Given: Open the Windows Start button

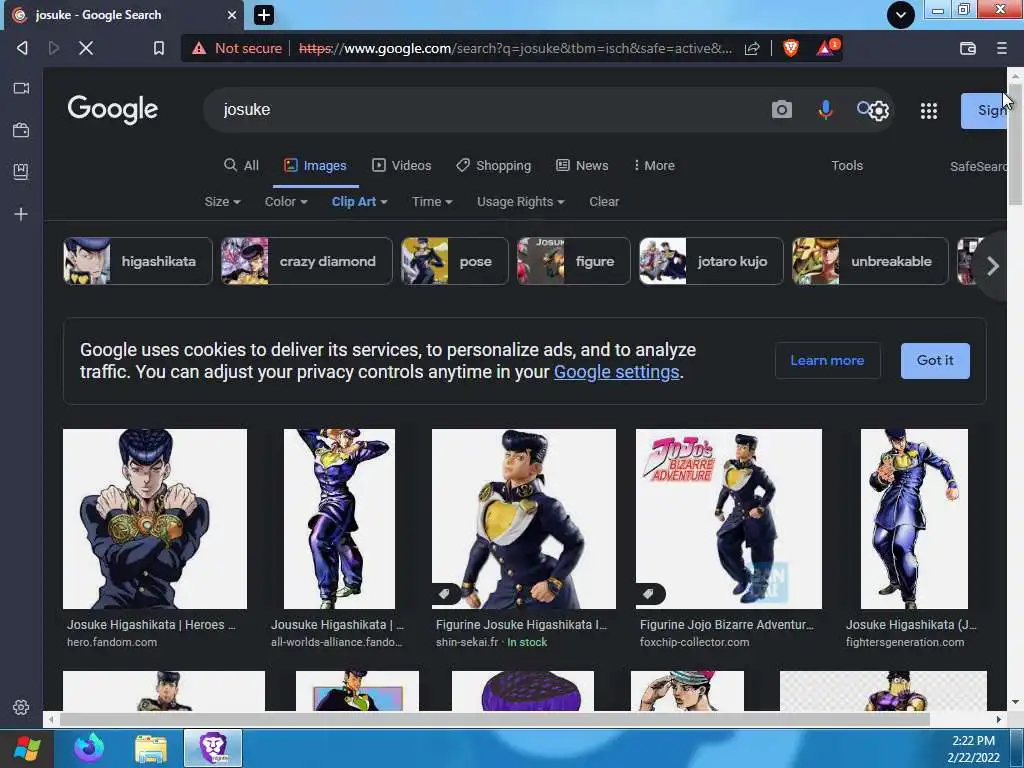Looking at the screenshot, I should tap(27, 748).
